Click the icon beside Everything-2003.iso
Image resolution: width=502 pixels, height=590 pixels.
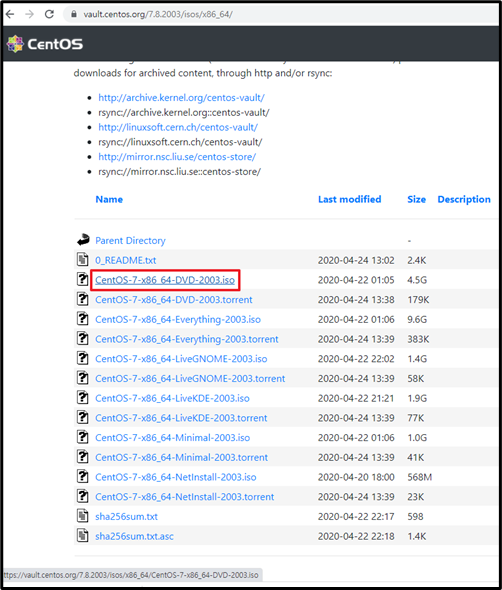(83, 318)
